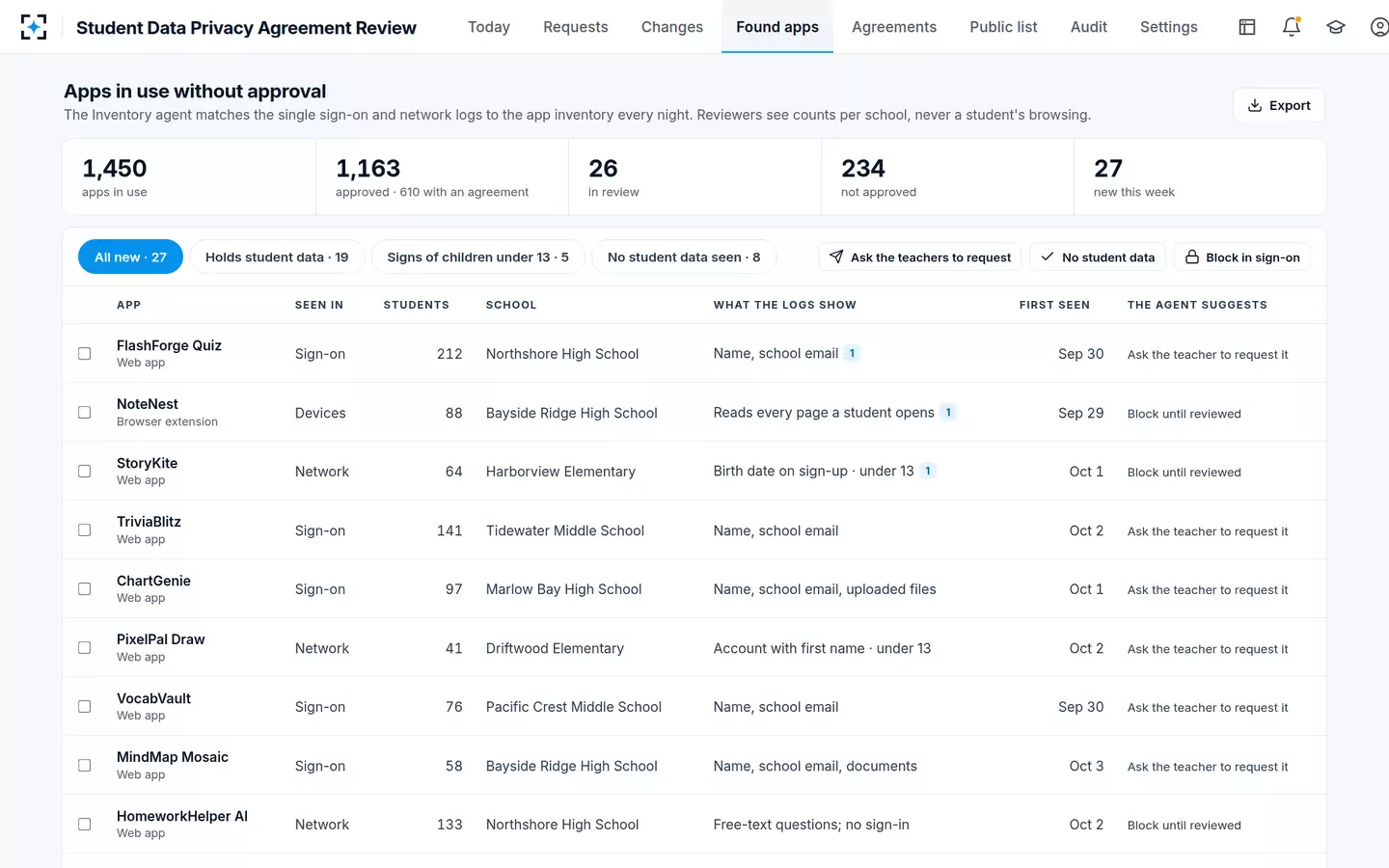
Task: Select the FlashForge Quiz row checkbox
Action: pos(85,354)
